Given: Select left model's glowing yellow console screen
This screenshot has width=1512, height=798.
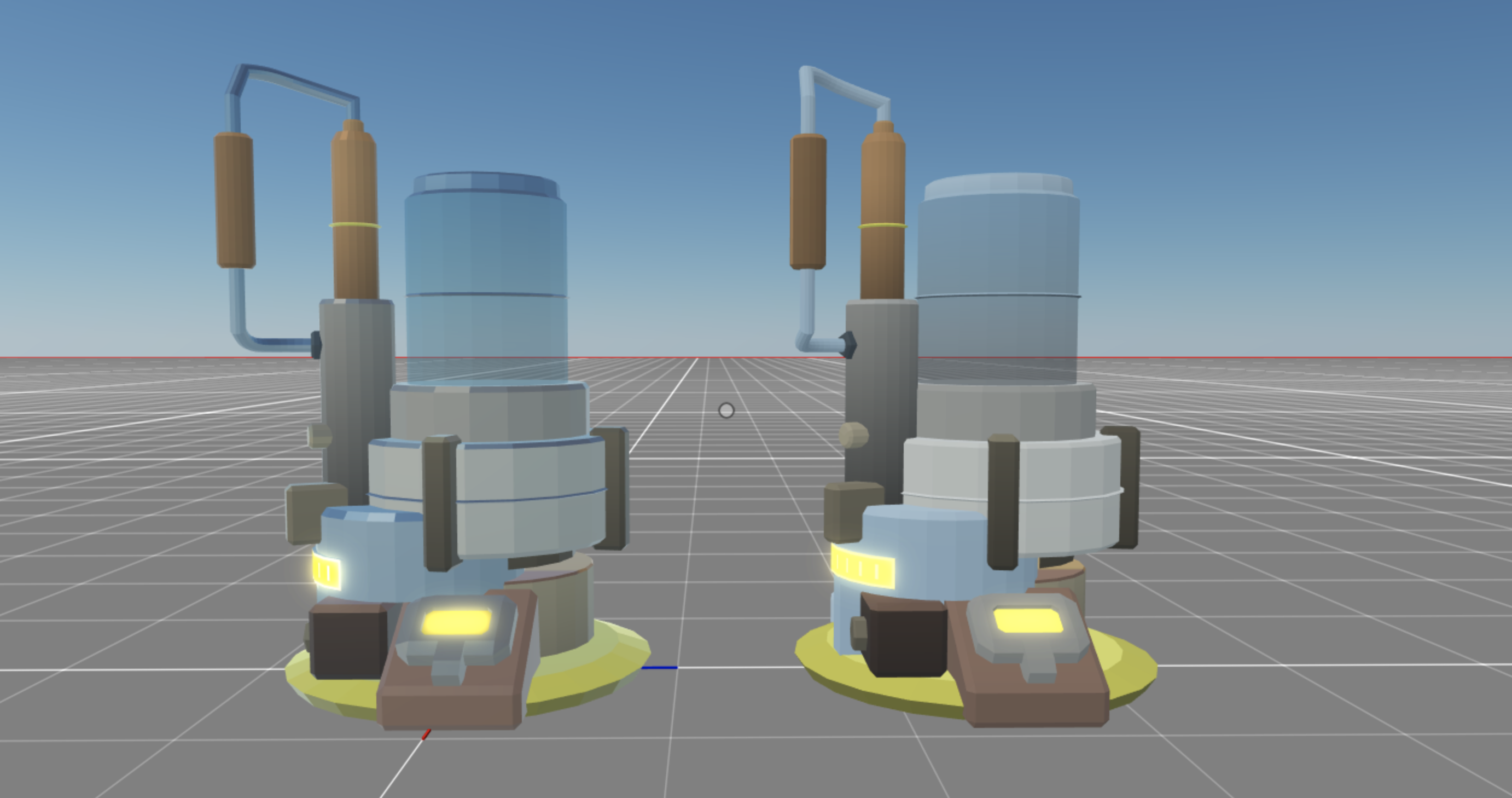Looking at the screenshot, I should (457, 622).
